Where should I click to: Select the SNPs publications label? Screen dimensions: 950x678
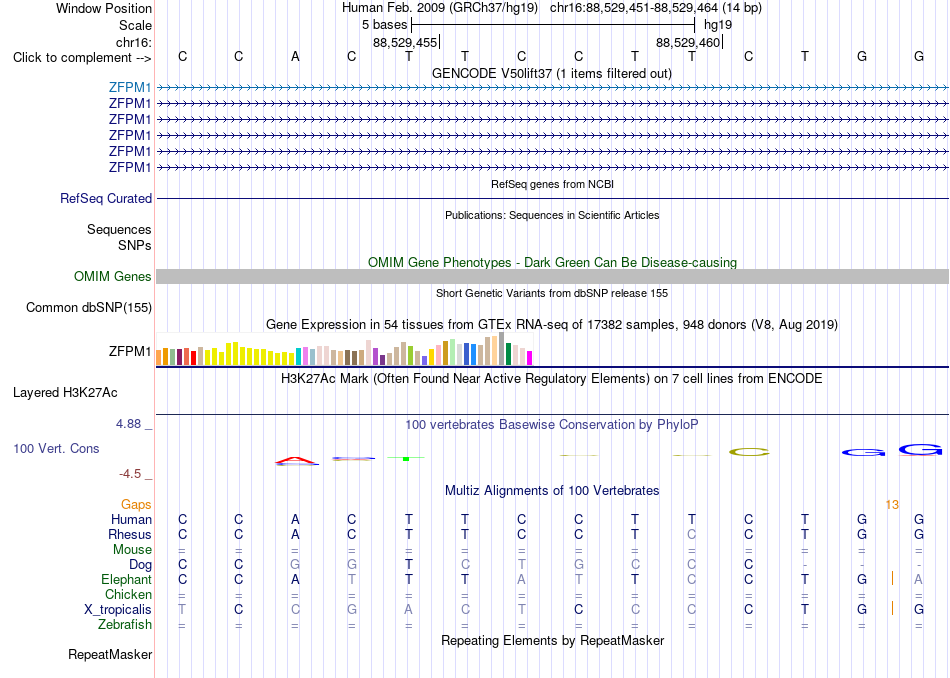pos(135,245)
